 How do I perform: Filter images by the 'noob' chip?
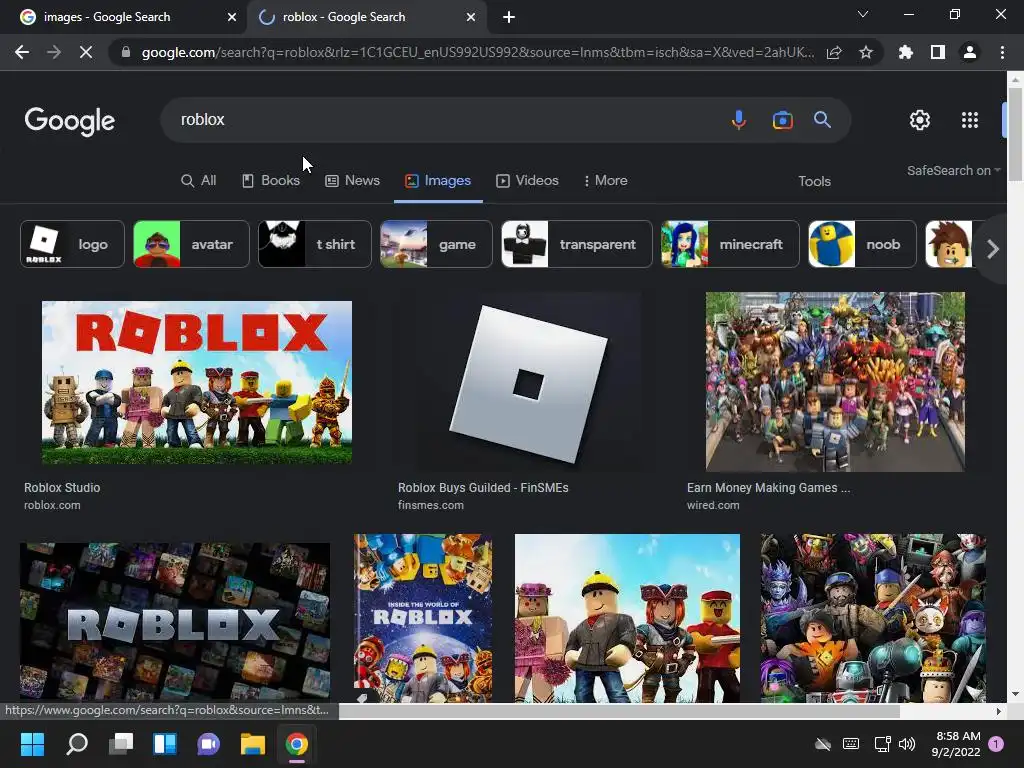(863, 244)
